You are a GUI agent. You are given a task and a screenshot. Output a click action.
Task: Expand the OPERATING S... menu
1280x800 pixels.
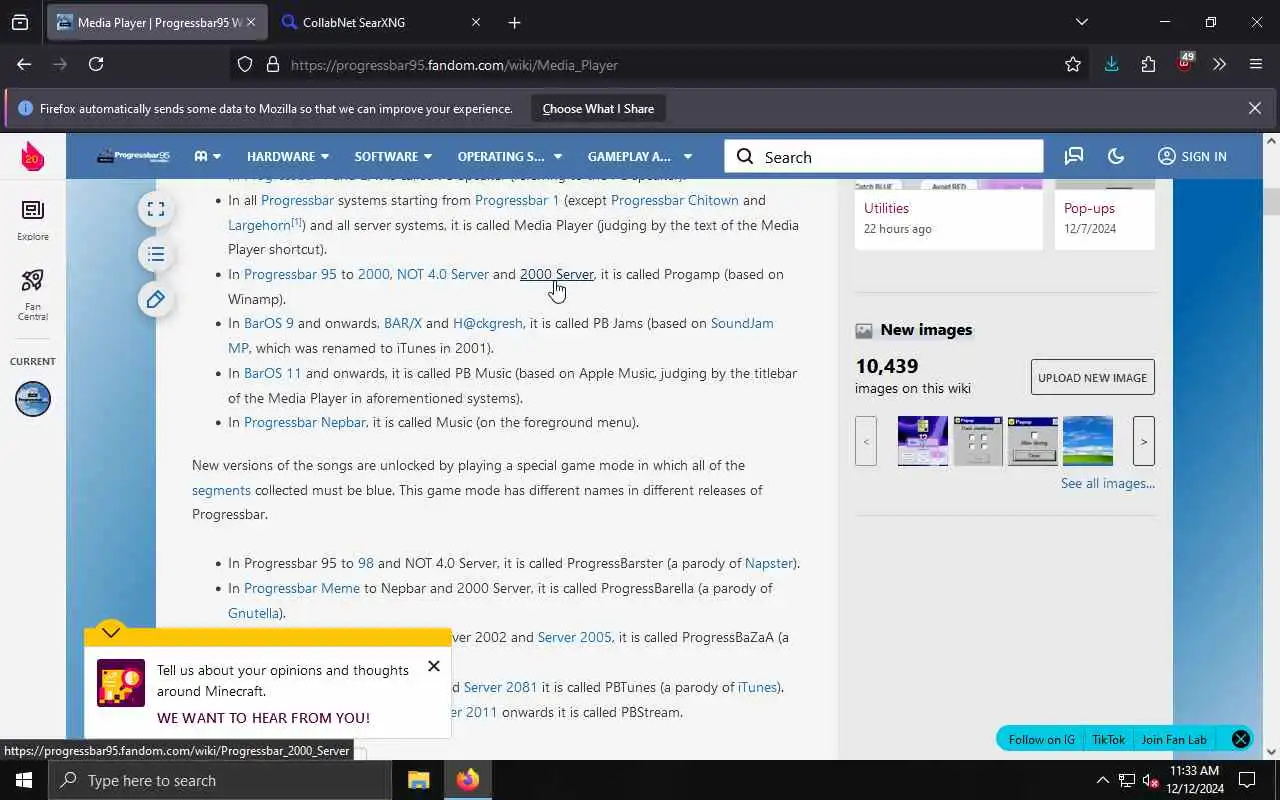[x=509, y=156]
